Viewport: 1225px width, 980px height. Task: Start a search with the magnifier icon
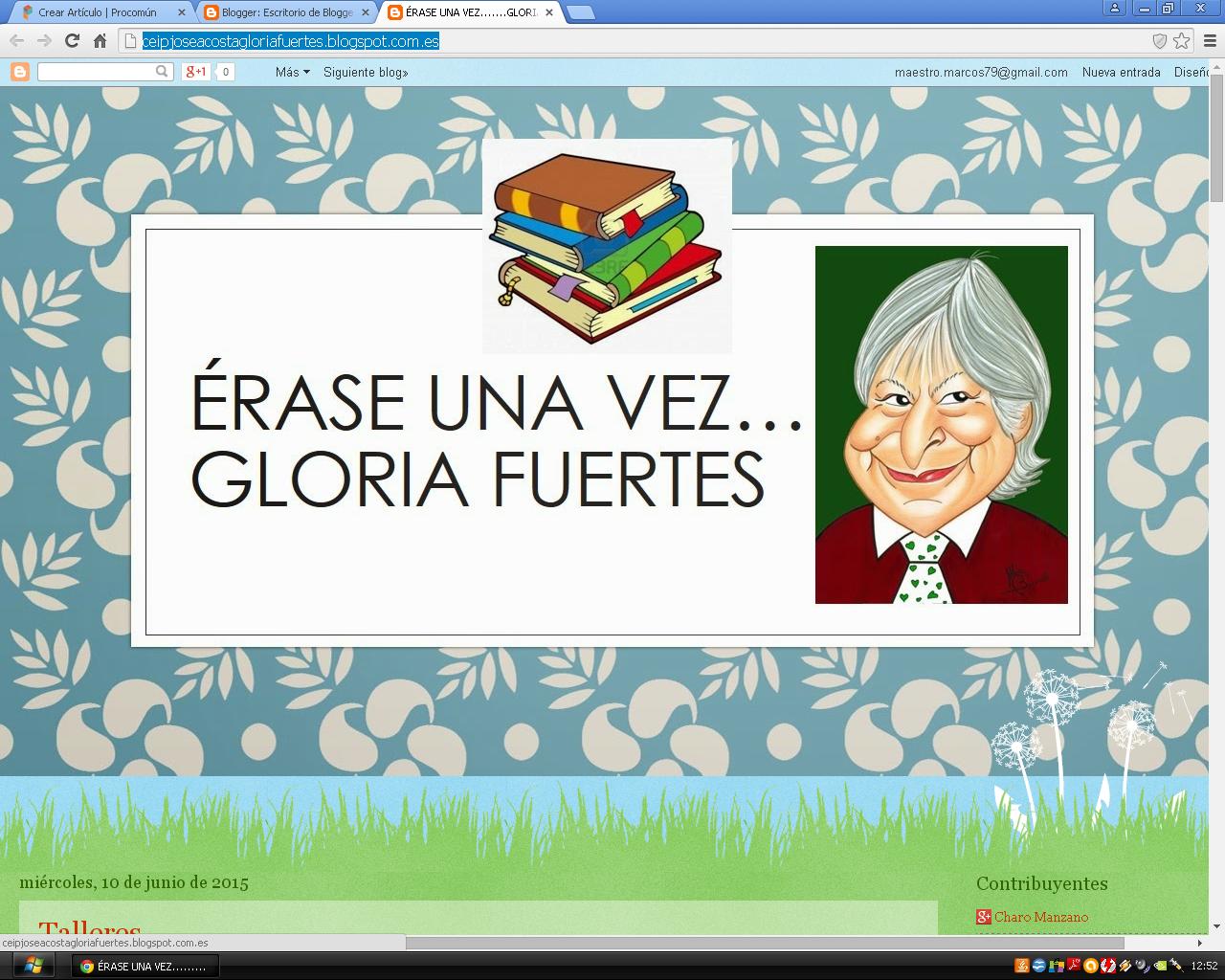click(x=161, y=71)
